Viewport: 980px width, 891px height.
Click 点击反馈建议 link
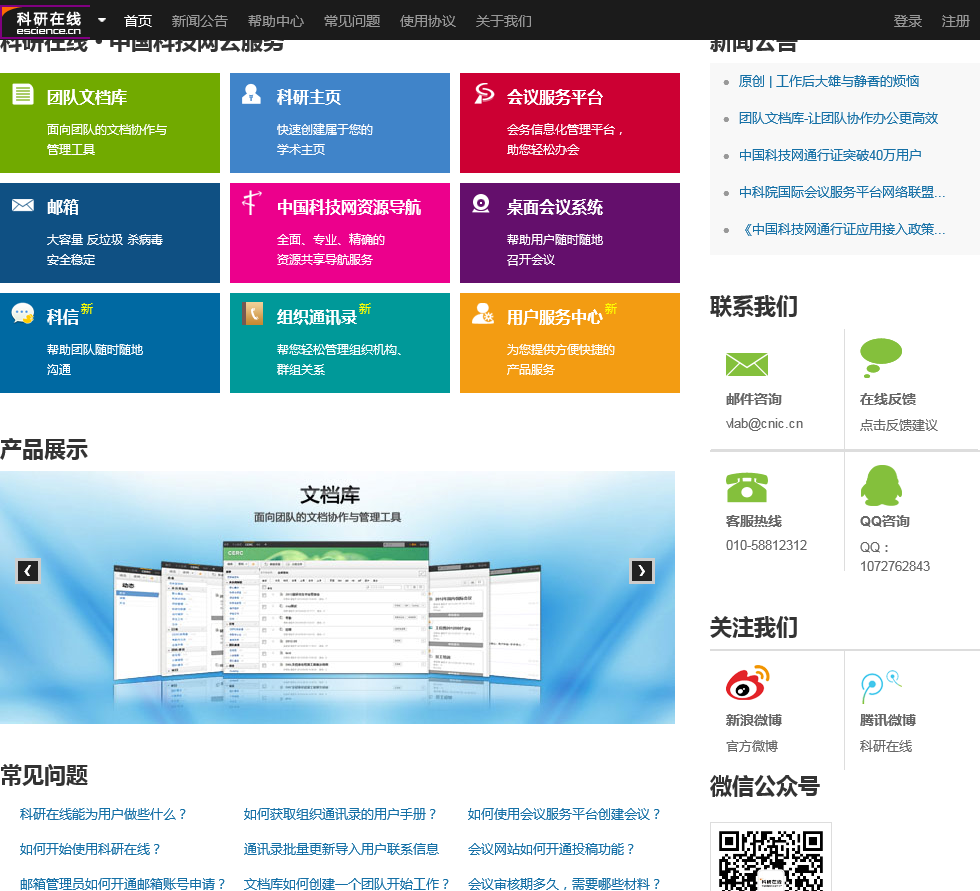coord(899,426)
